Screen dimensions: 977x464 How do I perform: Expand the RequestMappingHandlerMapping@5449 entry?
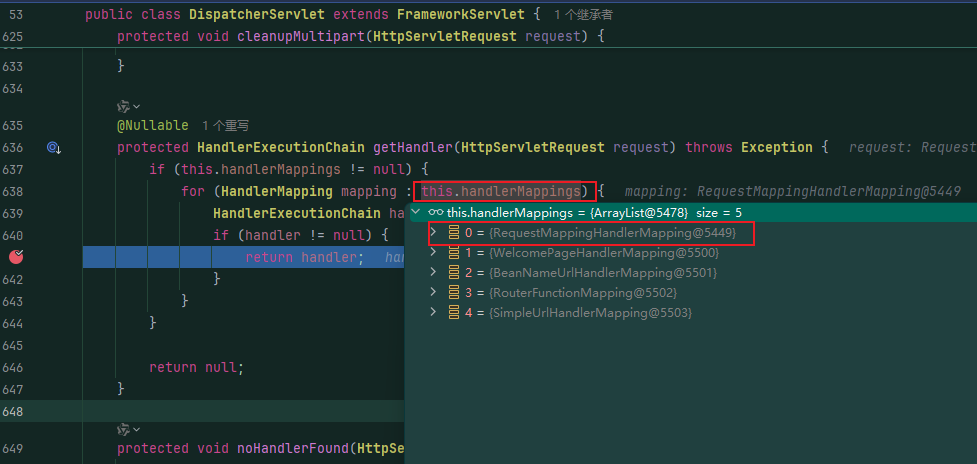point(434,232)
